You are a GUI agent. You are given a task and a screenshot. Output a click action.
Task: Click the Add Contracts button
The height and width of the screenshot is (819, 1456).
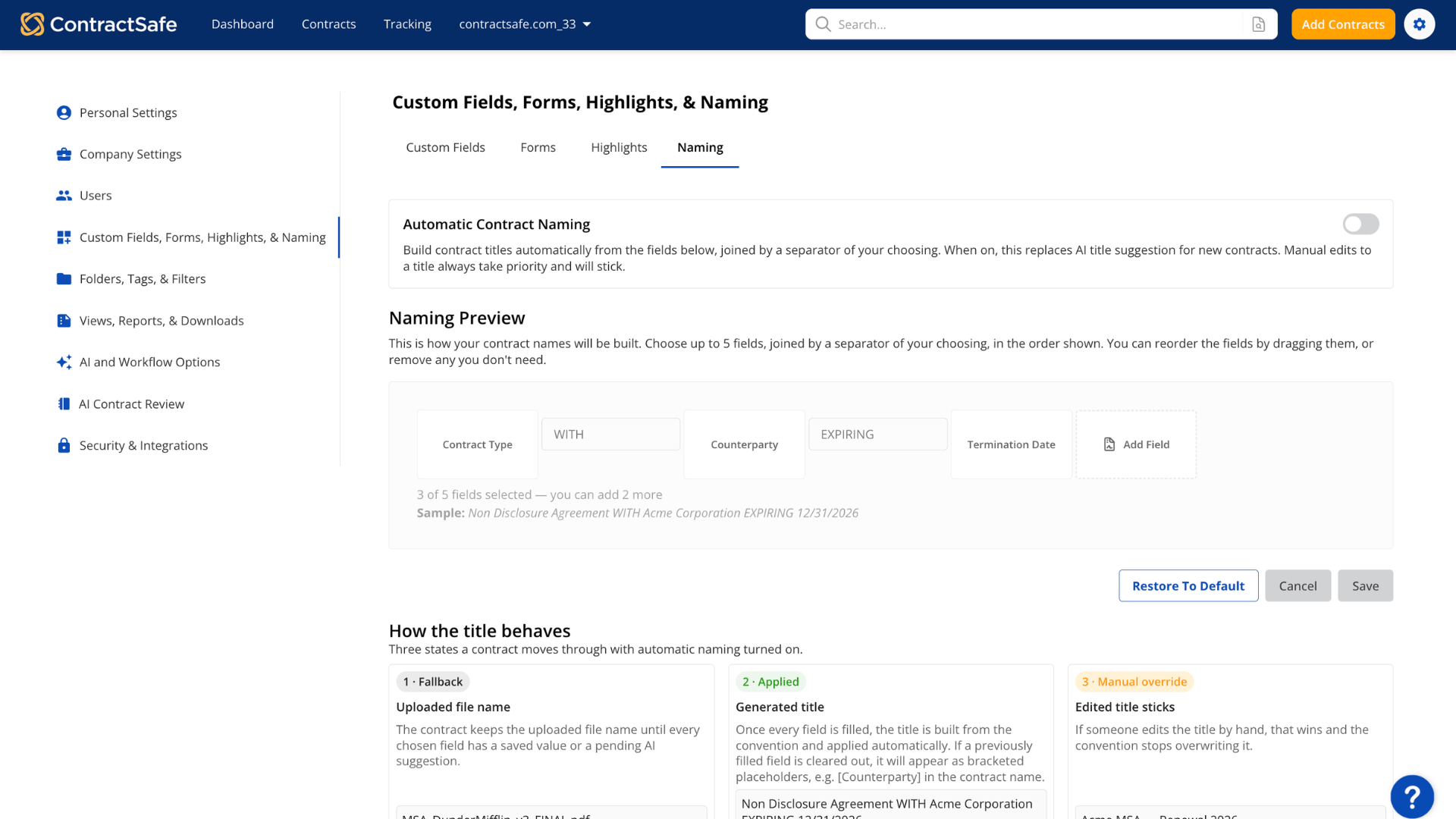pyautogui.click(x=1343, y=24)
